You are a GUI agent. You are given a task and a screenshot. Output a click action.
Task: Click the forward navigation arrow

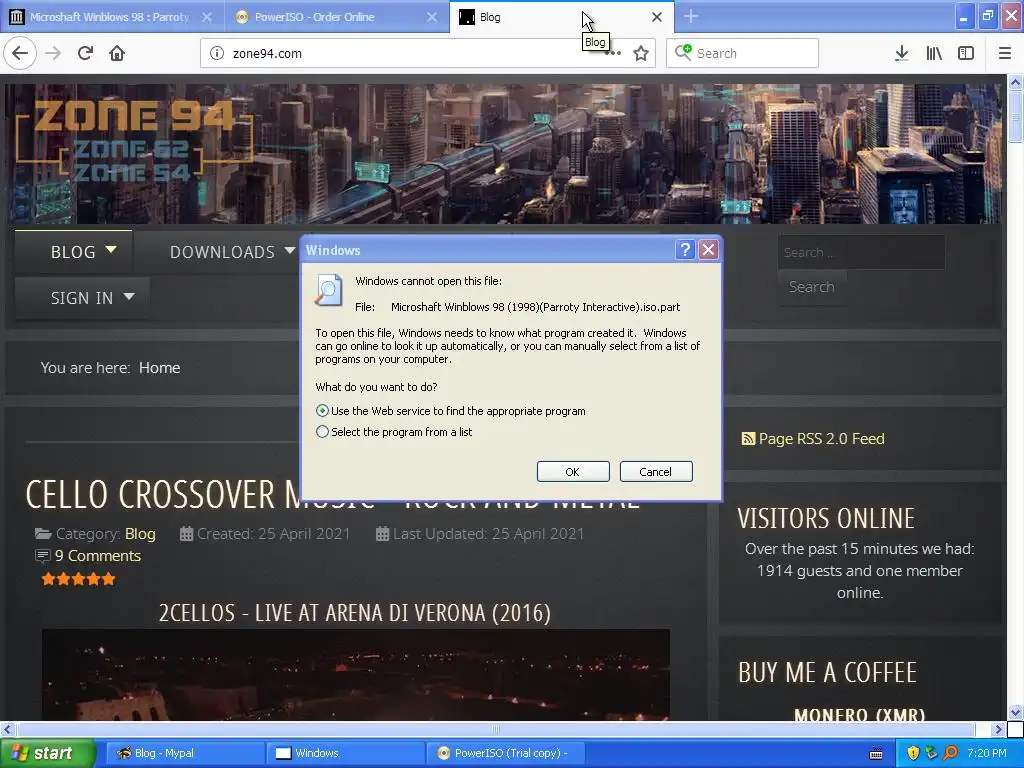click(53, 54)
